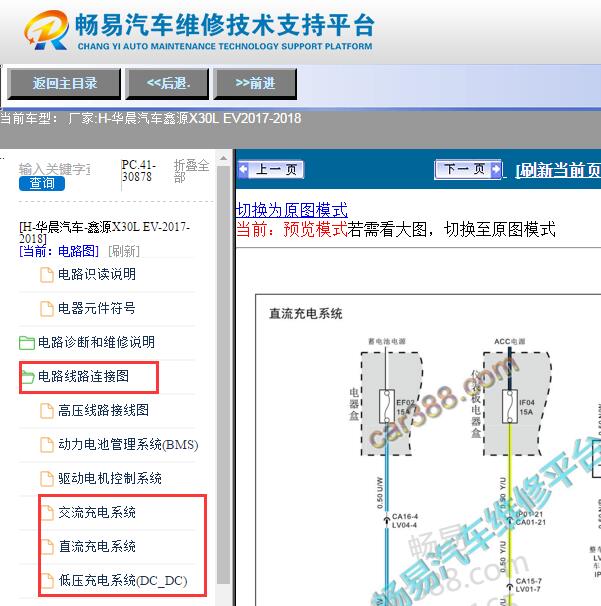Open 交流充电系统 document
The image size is (601, 606).
click(97, 512)
